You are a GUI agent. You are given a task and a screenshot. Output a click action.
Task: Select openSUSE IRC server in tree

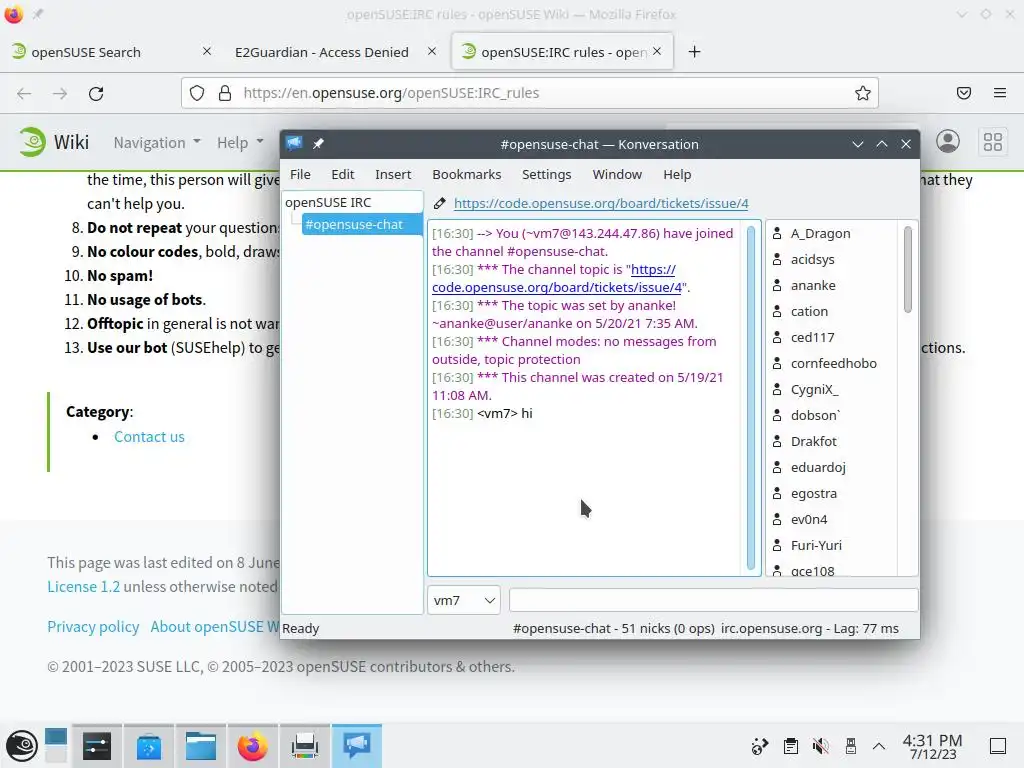coord(328,202)
